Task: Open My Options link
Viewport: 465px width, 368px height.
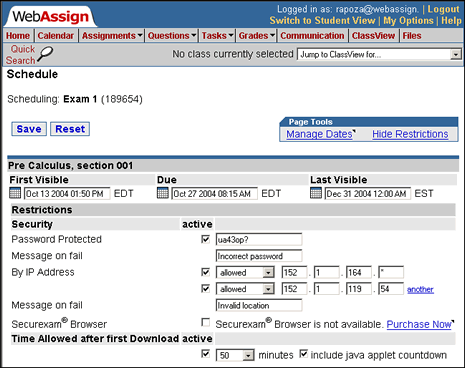Action: (x=408, y=21)
